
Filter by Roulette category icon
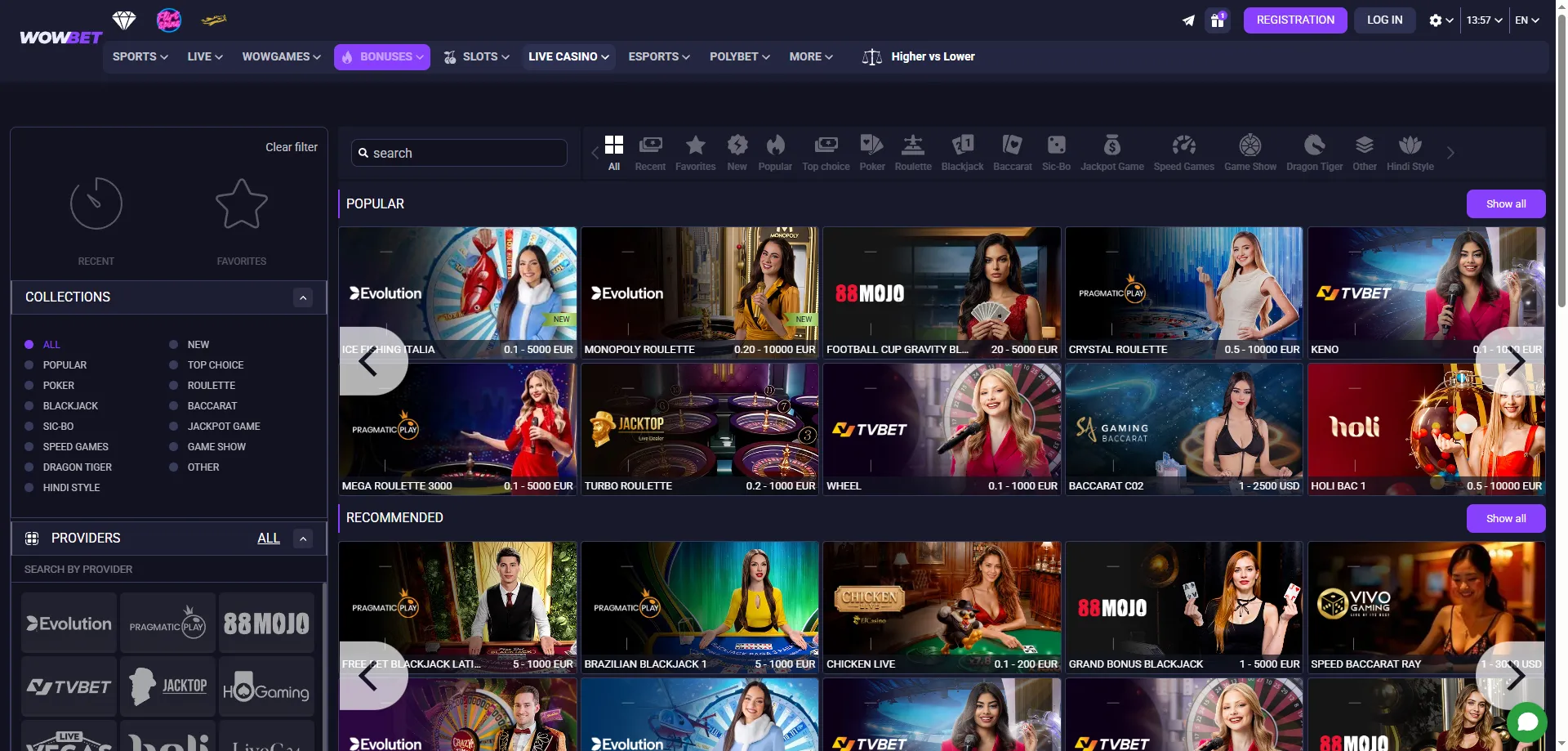(913, 153)
